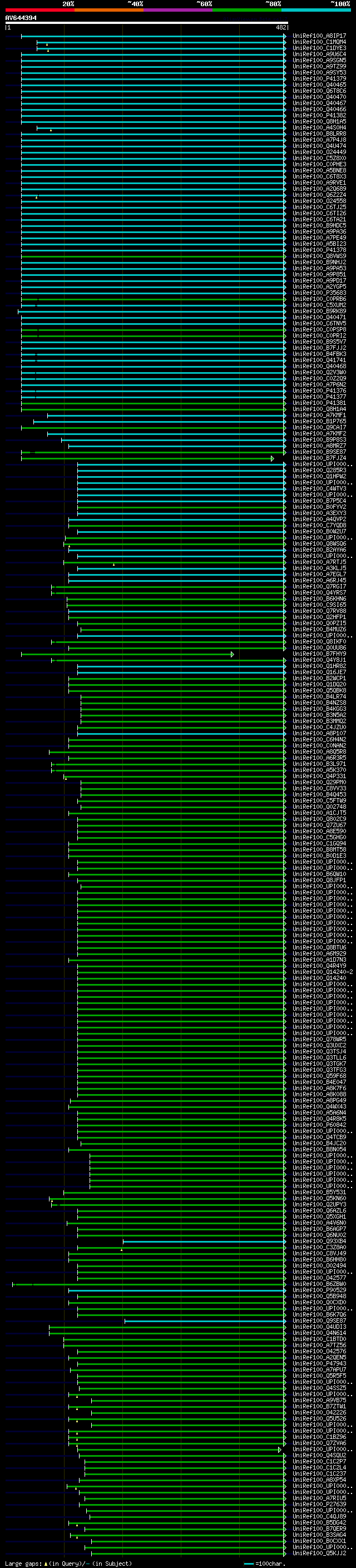356x1568 pixels.
Task: Click hit UniRef100_B3SAG4
Action: click(319, 1535)
